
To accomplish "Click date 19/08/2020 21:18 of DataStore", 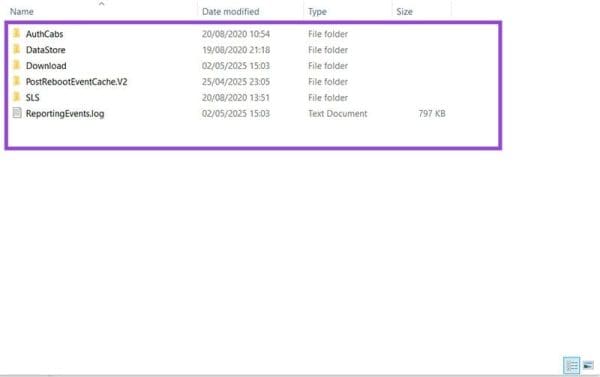I will [236, 50].
